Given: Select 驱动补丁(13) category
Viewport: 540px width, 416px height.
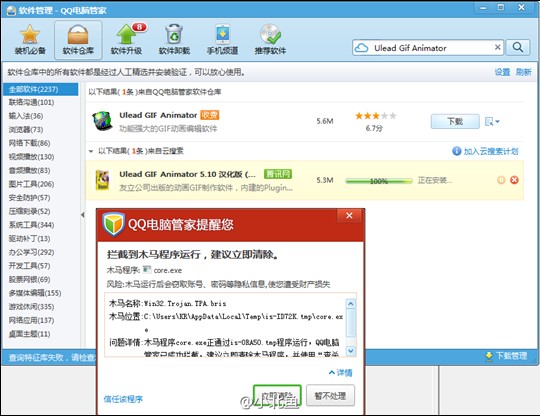Looking at the screenshot, I should click(x=29, y=239).
